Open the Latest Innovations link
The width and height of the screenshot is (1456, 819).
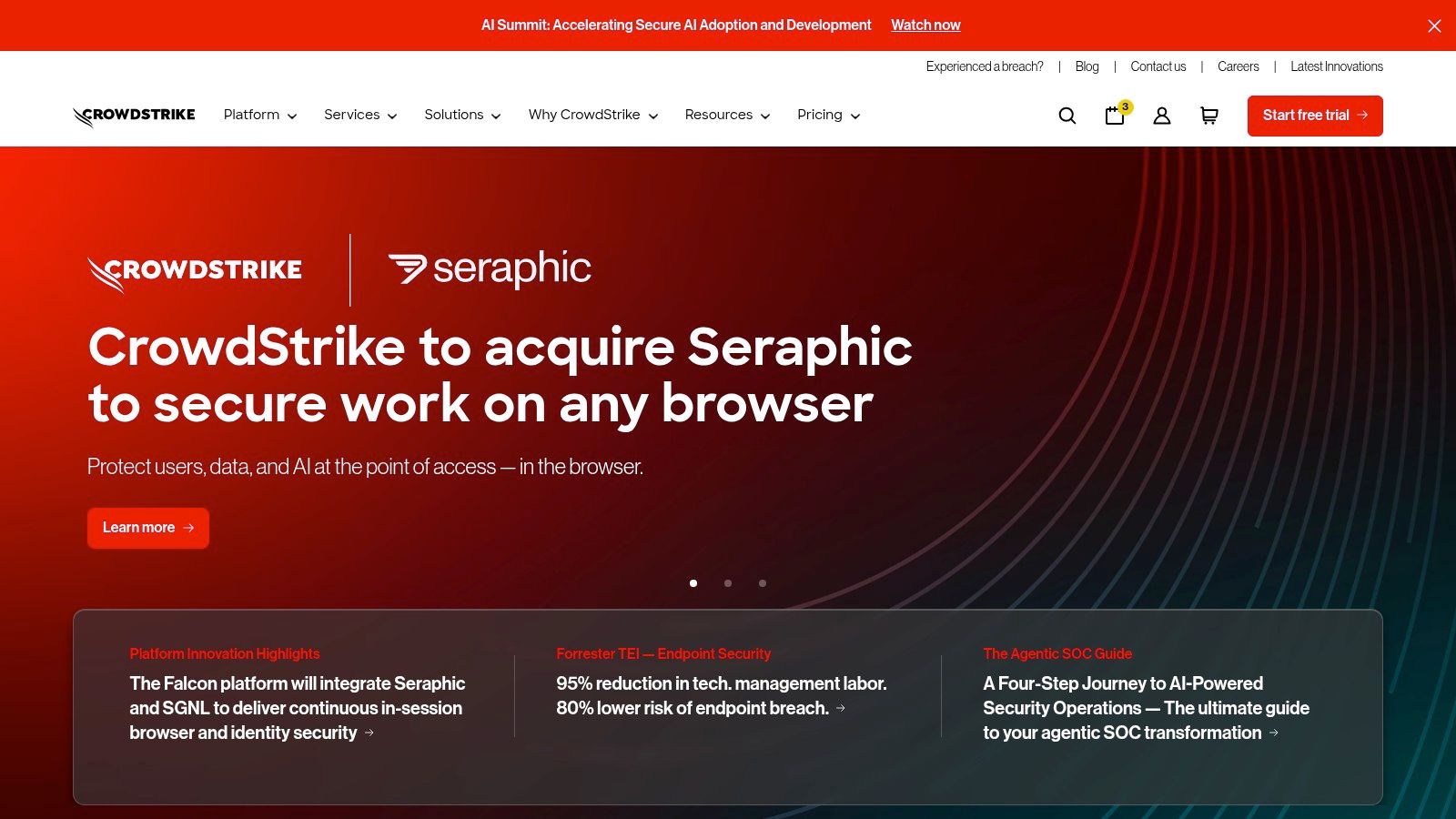tap(1337, 66)
